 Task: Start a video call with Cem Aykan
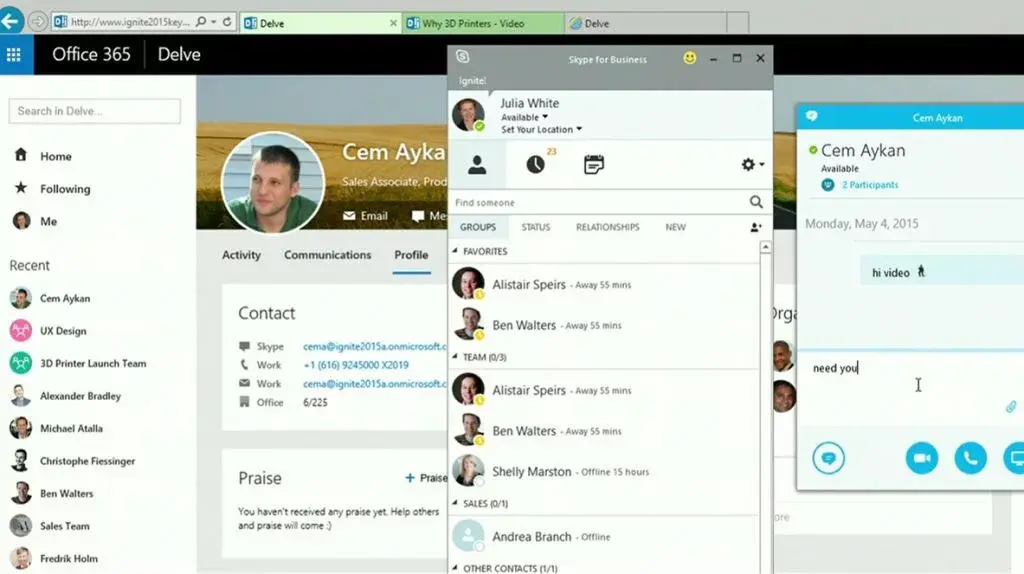(921, 458)
